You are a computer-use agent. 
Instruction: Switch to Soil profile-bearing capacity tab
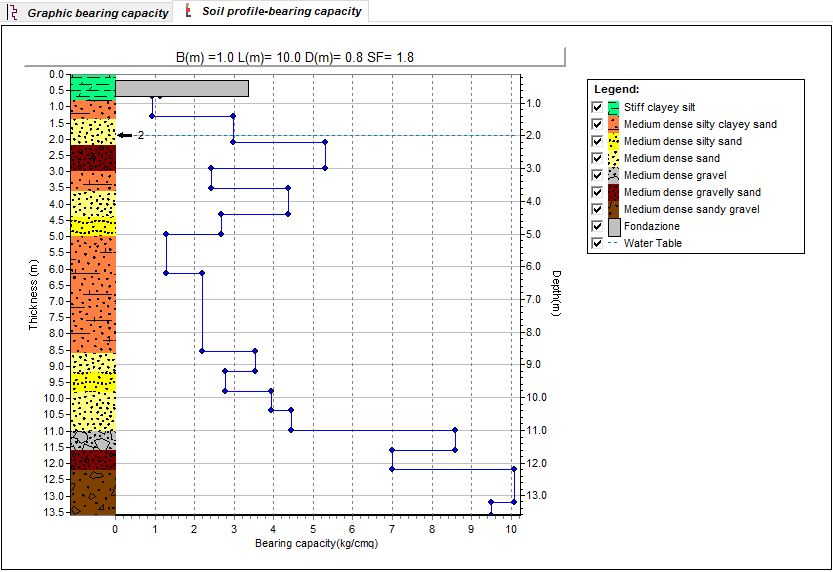coord(281,11)
